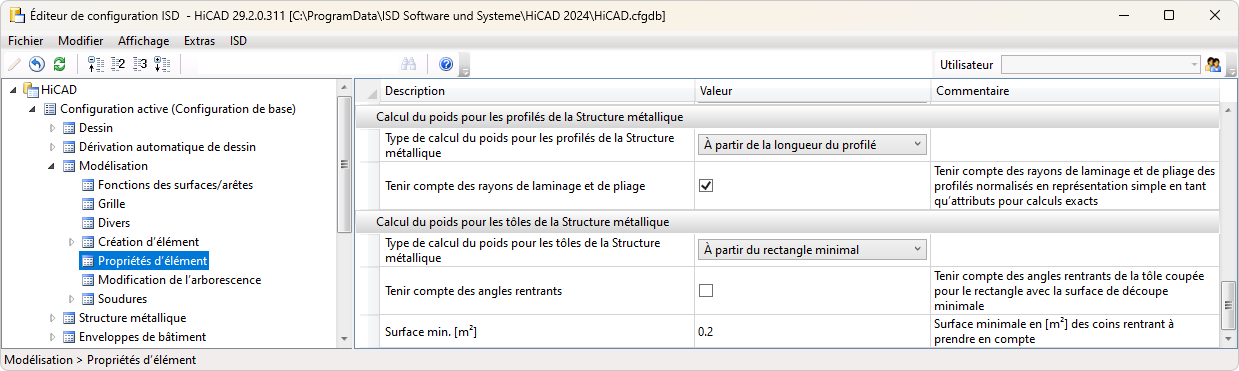Screen dimensions: 1239x371
Task: Click the binoculars search icon
Action: tap(409, 64)
